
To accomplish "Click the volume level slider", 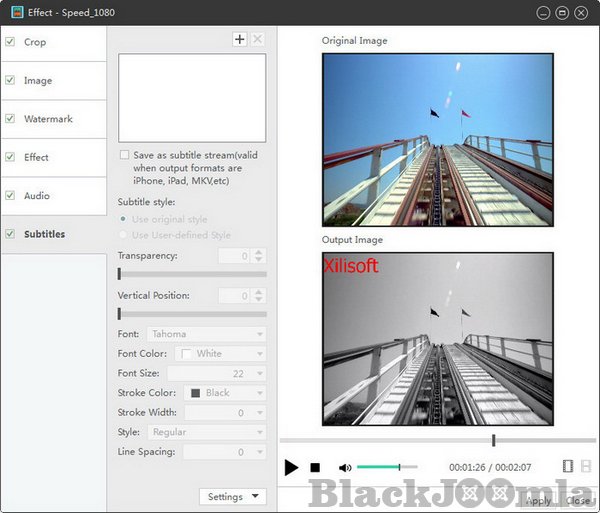I will click(x=387, y=467).
